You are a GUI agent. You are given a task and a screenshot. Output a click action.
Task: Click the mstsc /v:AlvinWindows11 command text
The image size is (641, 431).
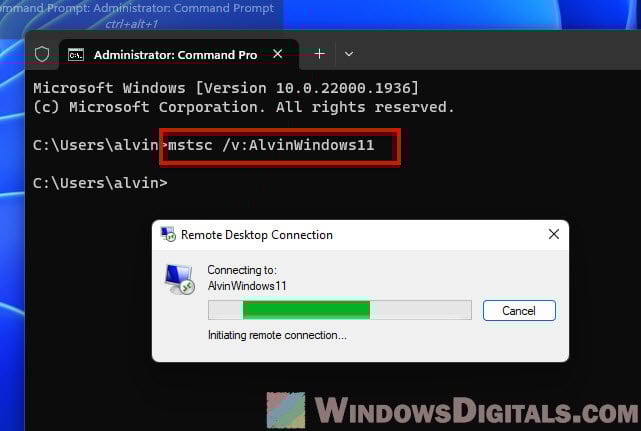tap(271, 145)
